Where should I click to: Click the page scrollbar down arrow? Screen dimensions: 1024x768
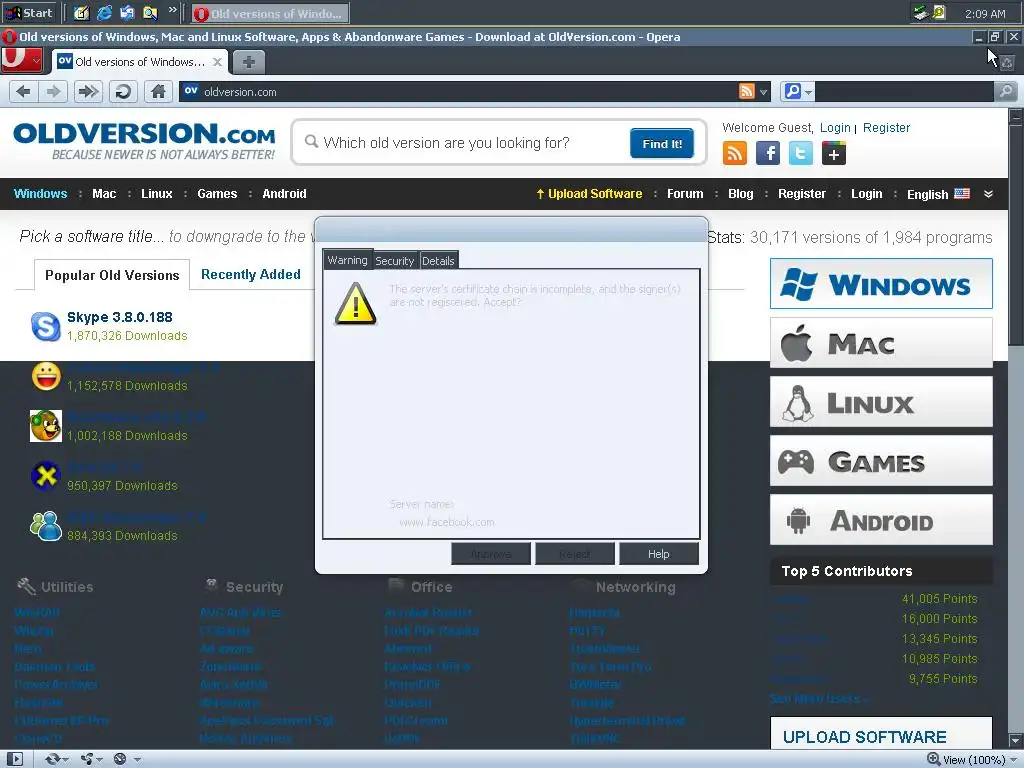[x=1016, y=741]
